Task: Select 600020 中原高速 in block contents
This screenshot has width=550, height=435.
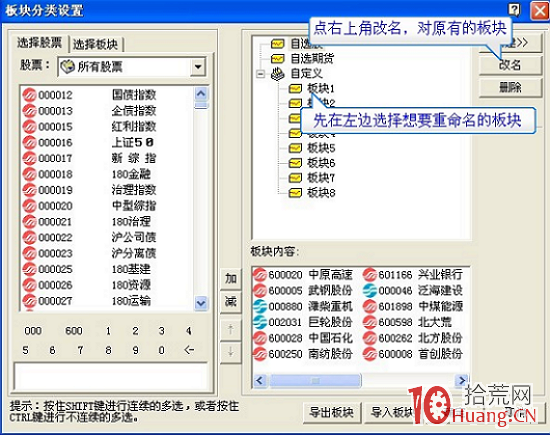Action: click(x=303, y=275)
